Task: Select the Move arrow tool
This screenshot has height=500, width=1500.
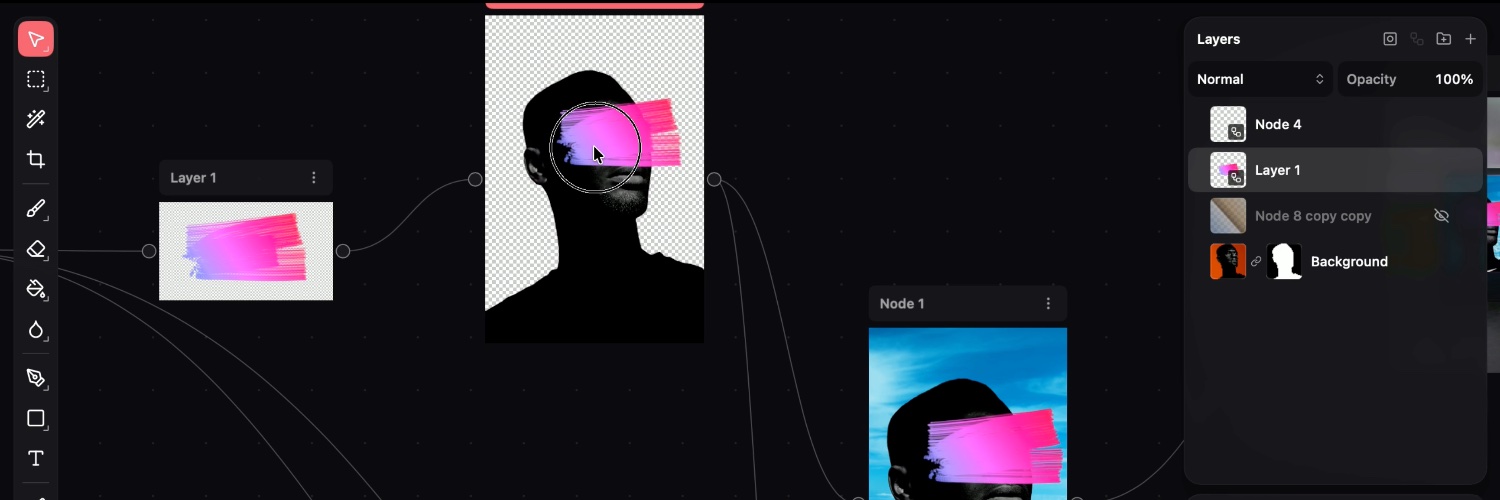Action: pos(36,39)
